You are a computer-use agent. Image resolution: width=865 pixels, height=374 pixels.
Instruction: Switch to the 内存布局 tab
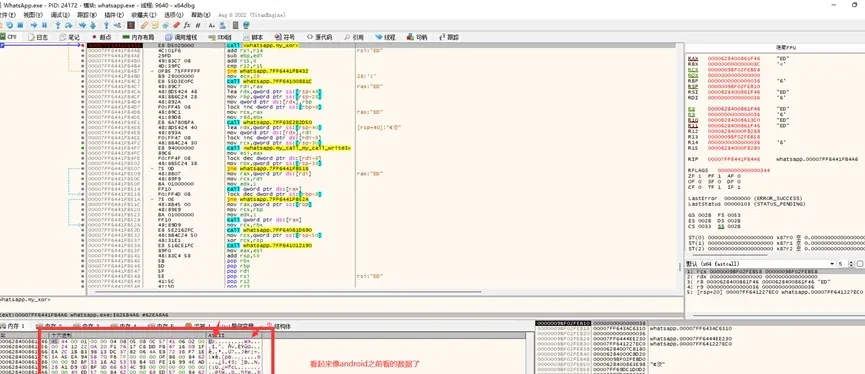click(x=138, y=37)
